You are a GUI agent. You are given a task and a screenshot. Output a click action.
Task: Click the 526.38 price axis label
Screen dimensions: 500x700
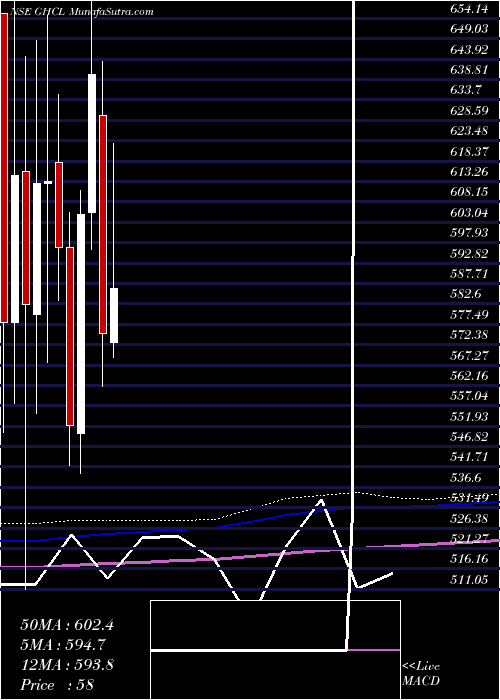point(470,520)
